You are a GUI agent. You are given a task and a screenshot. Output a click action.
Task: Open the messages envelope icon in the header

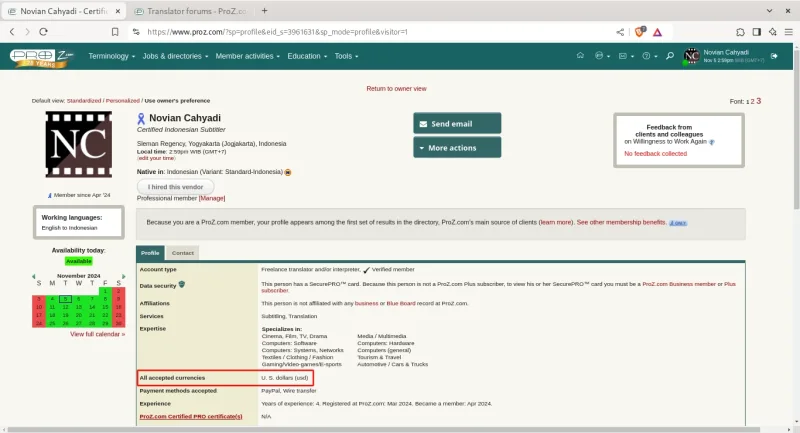tap(626, 56)
